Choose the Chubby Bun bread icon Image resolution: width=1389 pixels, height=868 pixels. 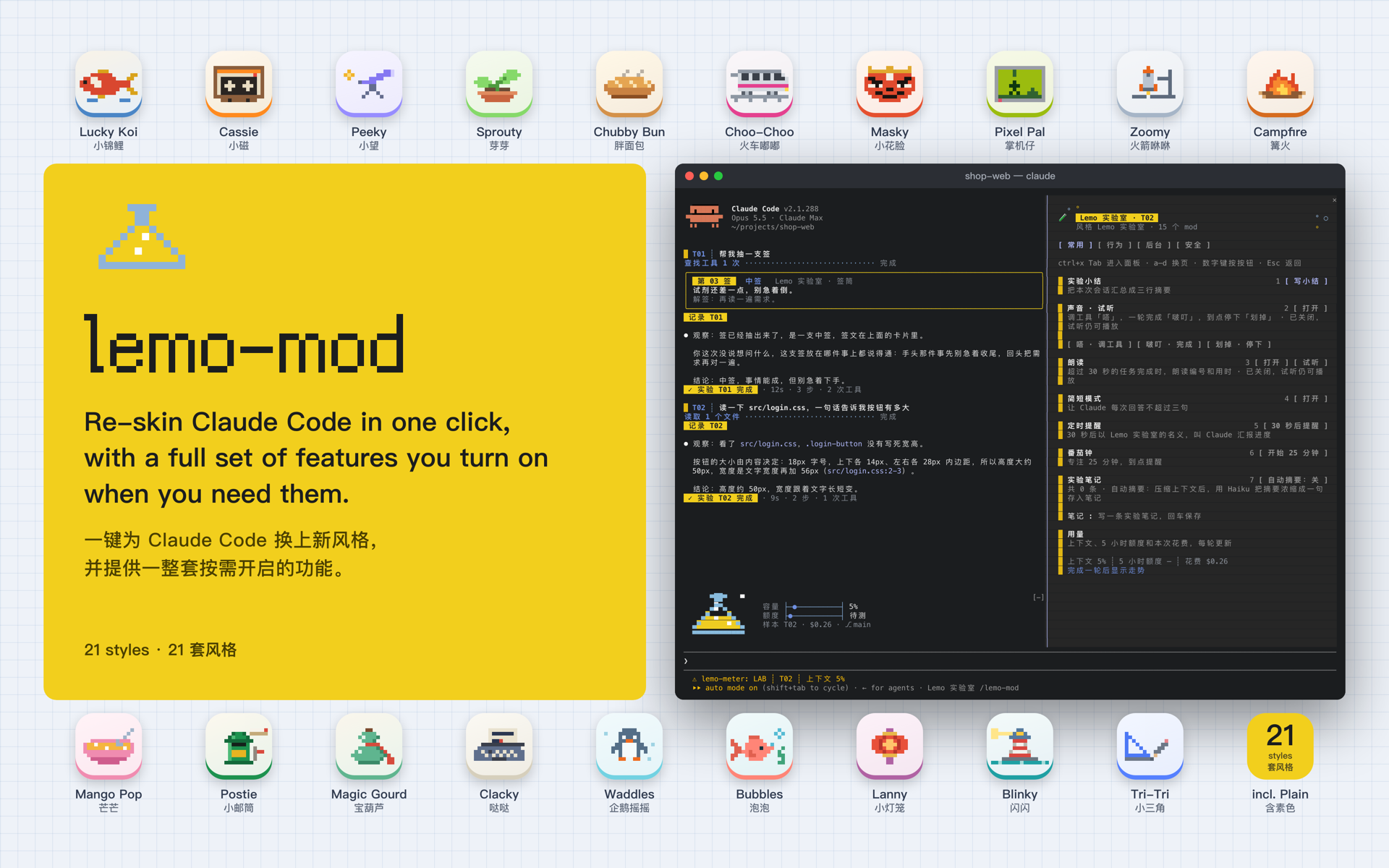click(629, 84)
